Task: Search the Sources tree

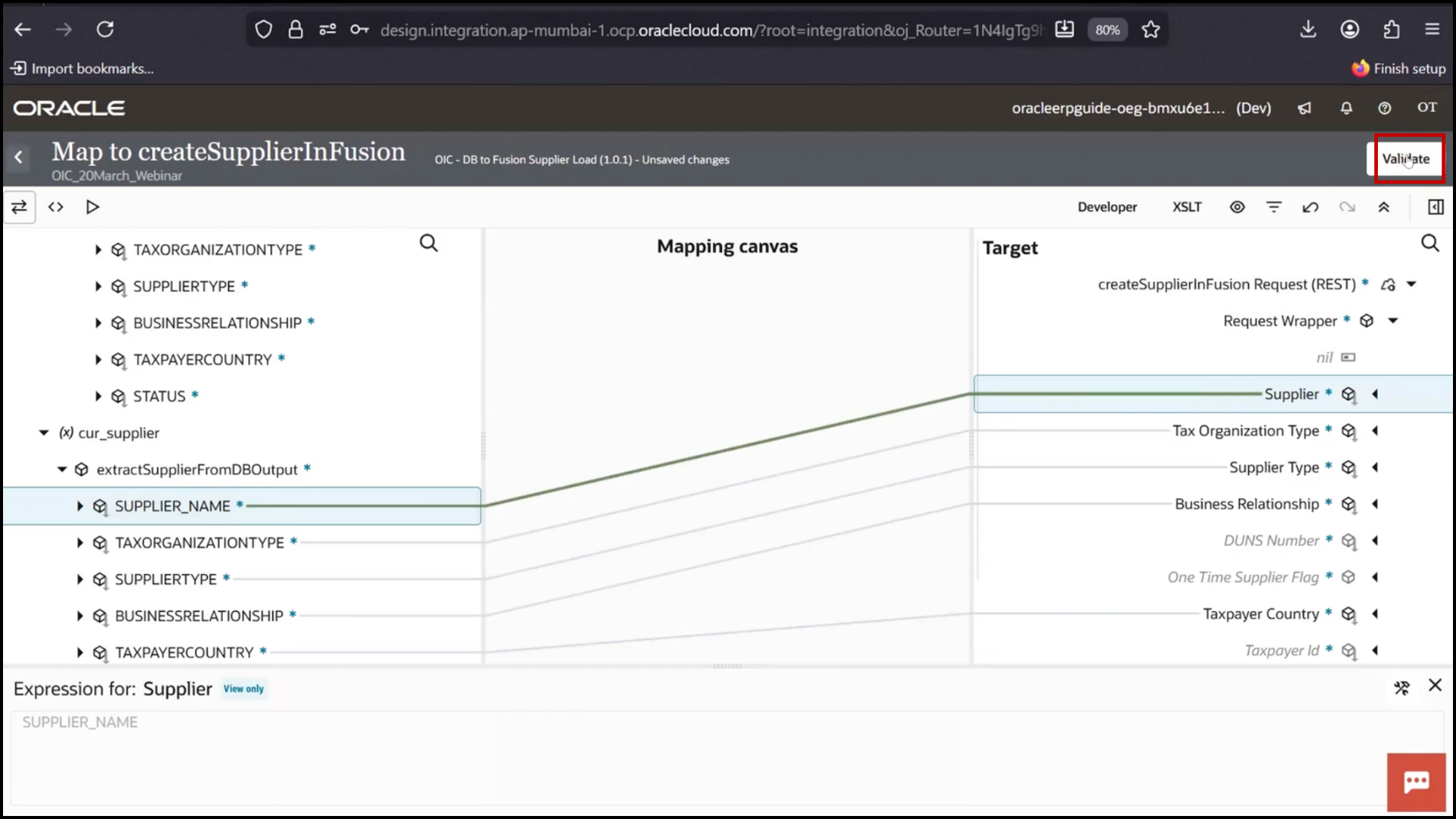Action: (x=428, y=243)
